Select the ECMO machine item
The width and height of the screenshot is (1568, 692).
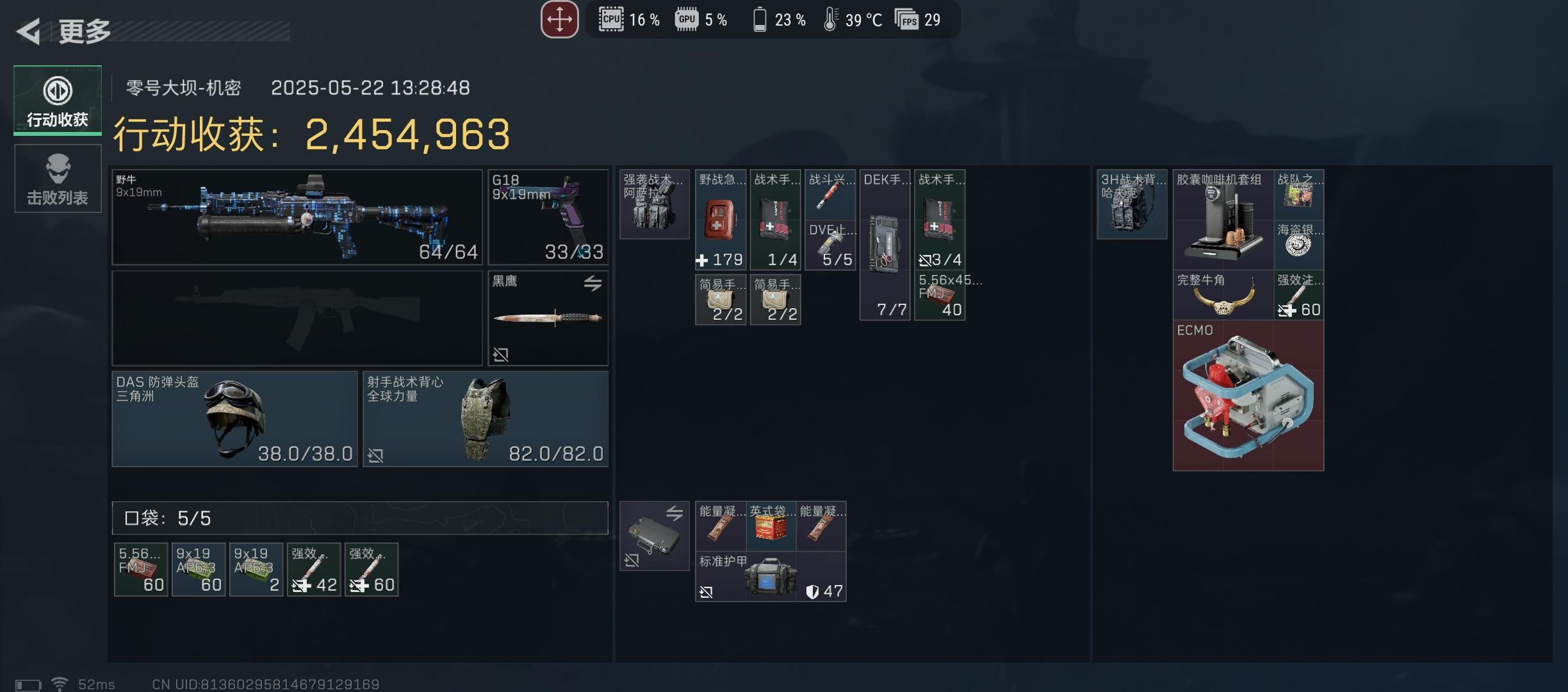[1248, 396]
